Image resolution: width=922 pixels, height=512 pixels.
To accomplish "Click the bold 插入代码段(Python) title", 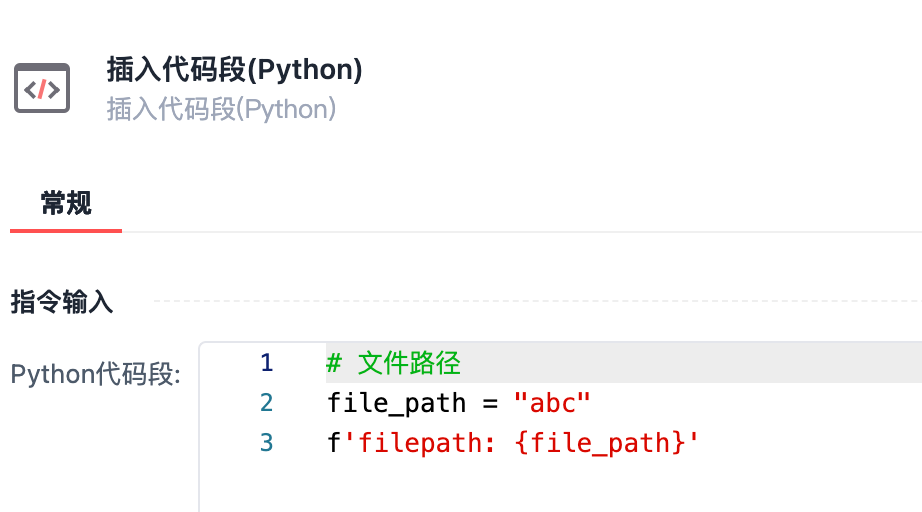I will click(x=234, y=70).
